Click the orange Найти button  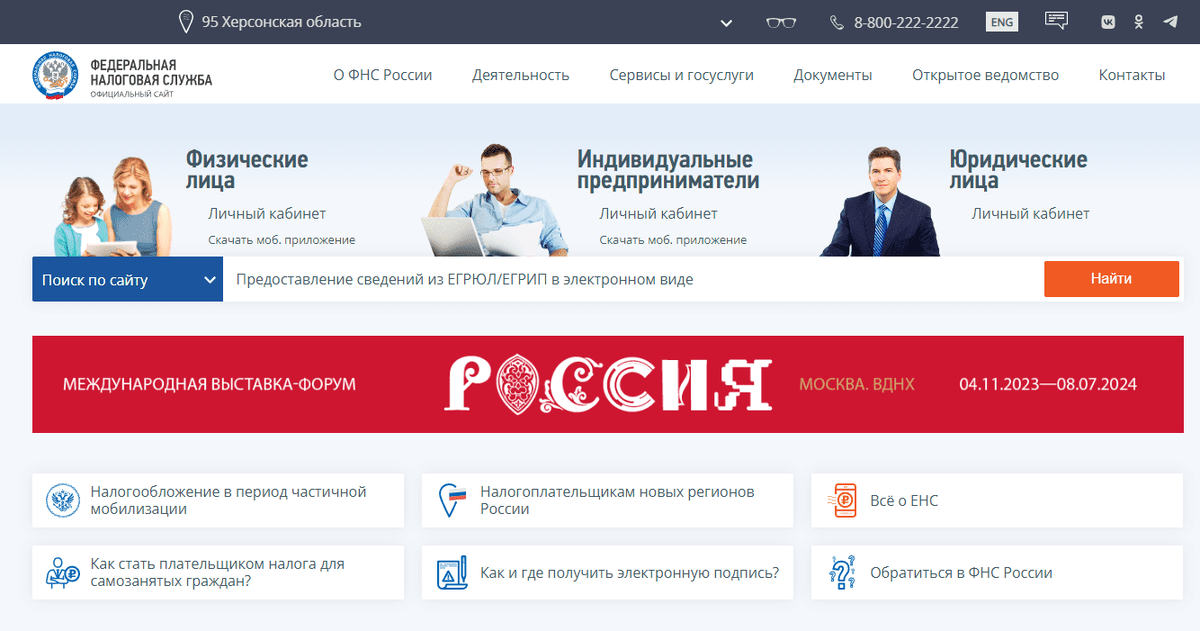coord(1112,279)
